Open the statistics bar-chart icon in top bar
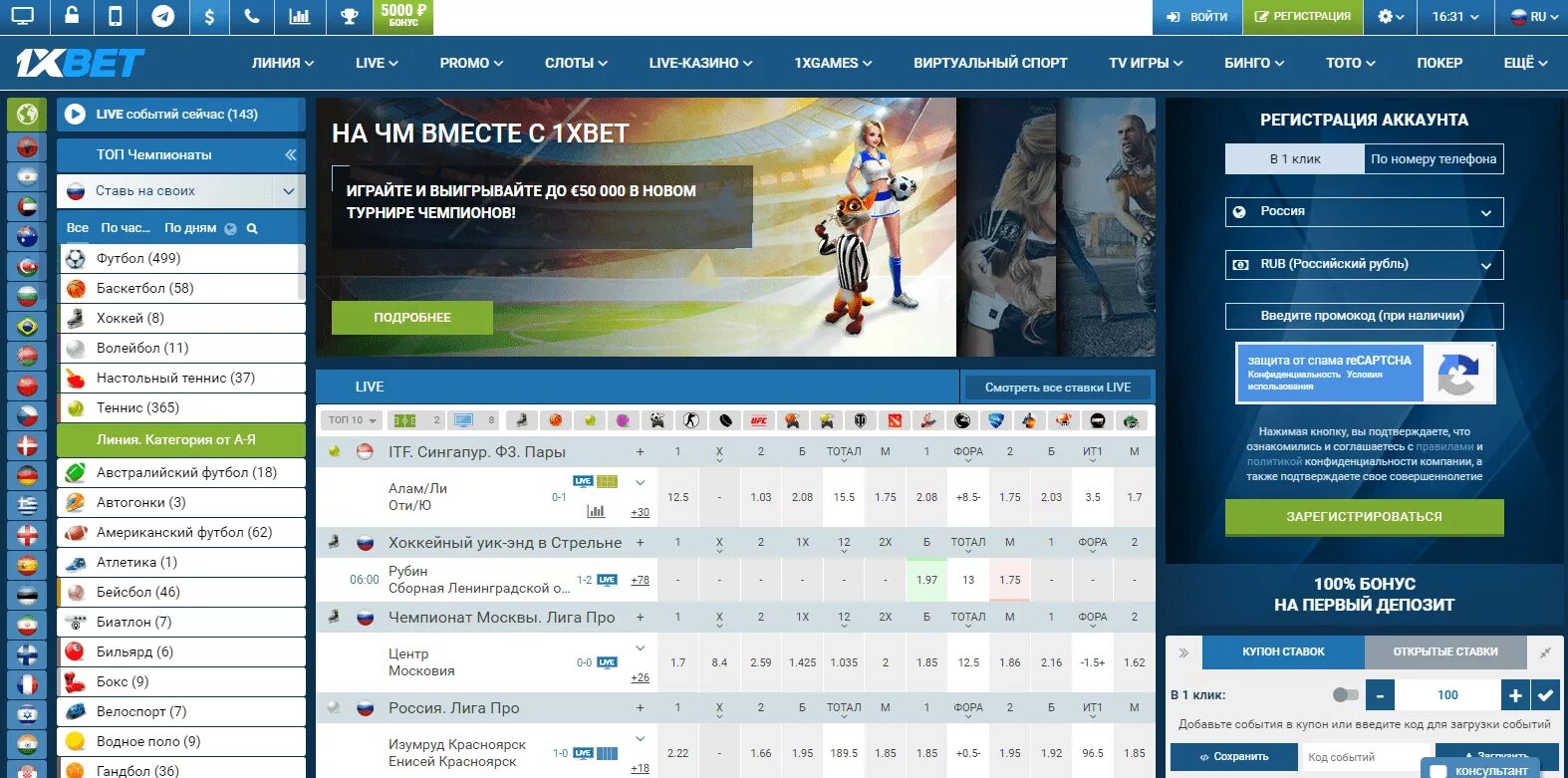The width and height of the screenshot is (1568, 778). pyautogui.click(x=299, y=17)
